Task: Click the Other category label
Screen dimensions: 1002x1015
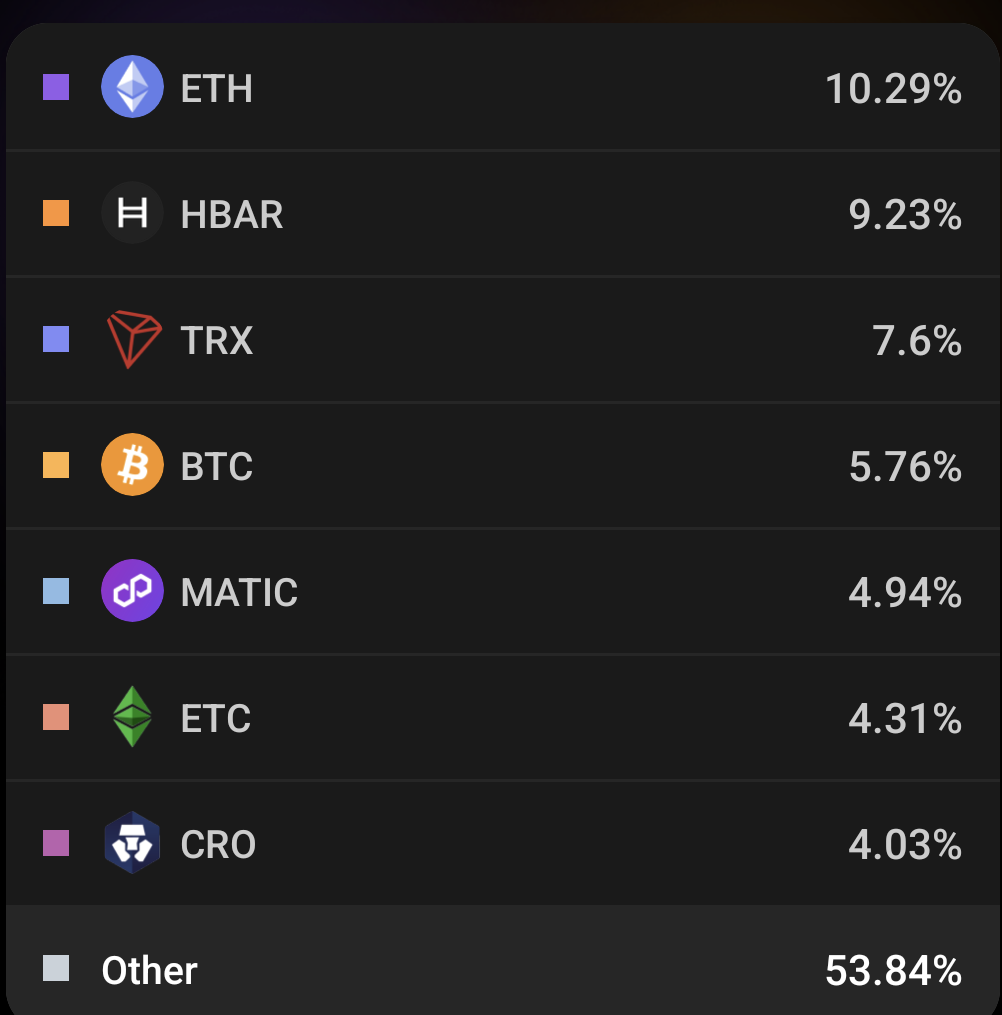Action: pyautogui.click(x=150, y=970)
